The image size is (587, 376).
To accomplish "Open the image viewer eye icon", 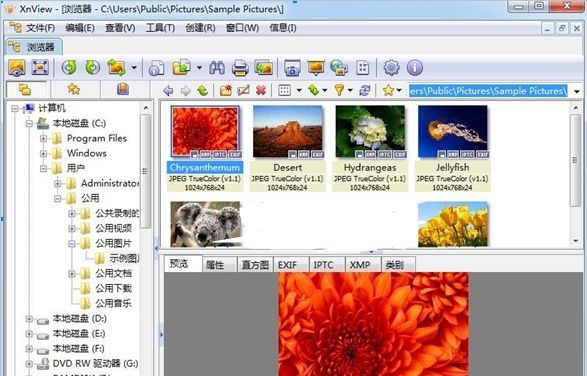I will click(17, 68).
